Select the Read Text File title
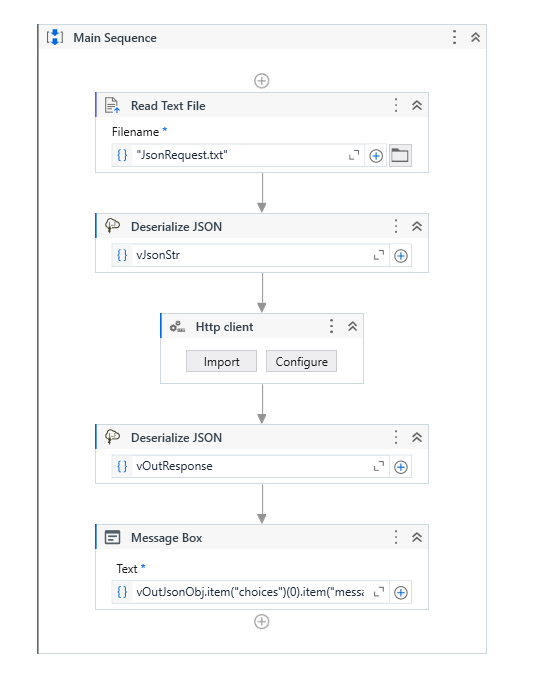 (x=168, y=106)
